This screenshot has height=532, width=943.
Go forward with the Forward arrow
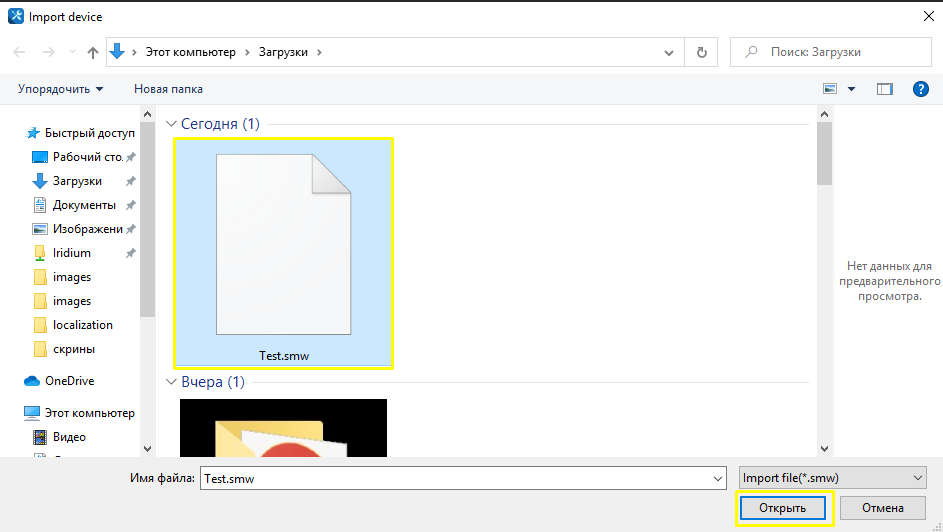tap(49, 52)
